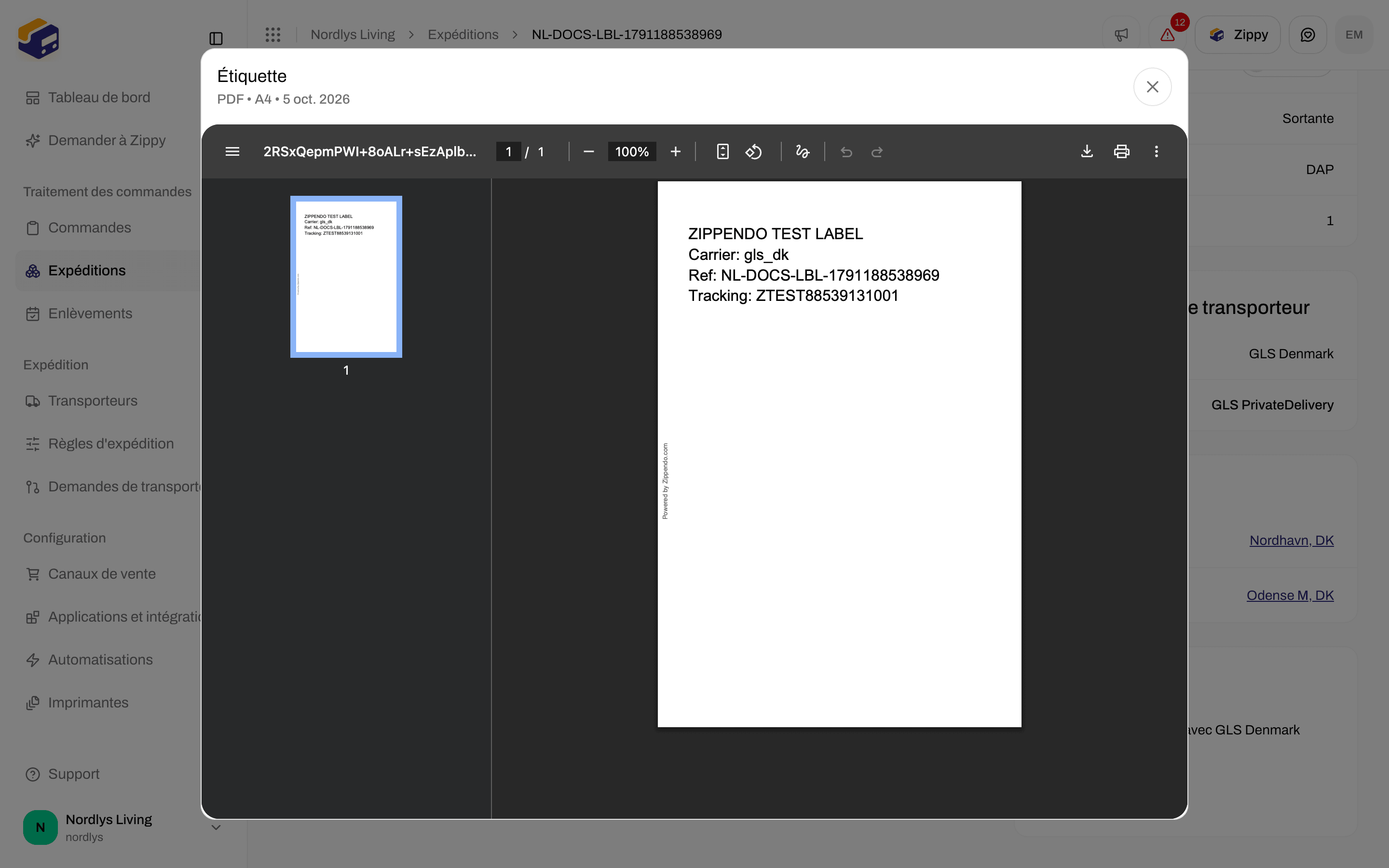Open Canaux de vente

click(x=102, y=574)
